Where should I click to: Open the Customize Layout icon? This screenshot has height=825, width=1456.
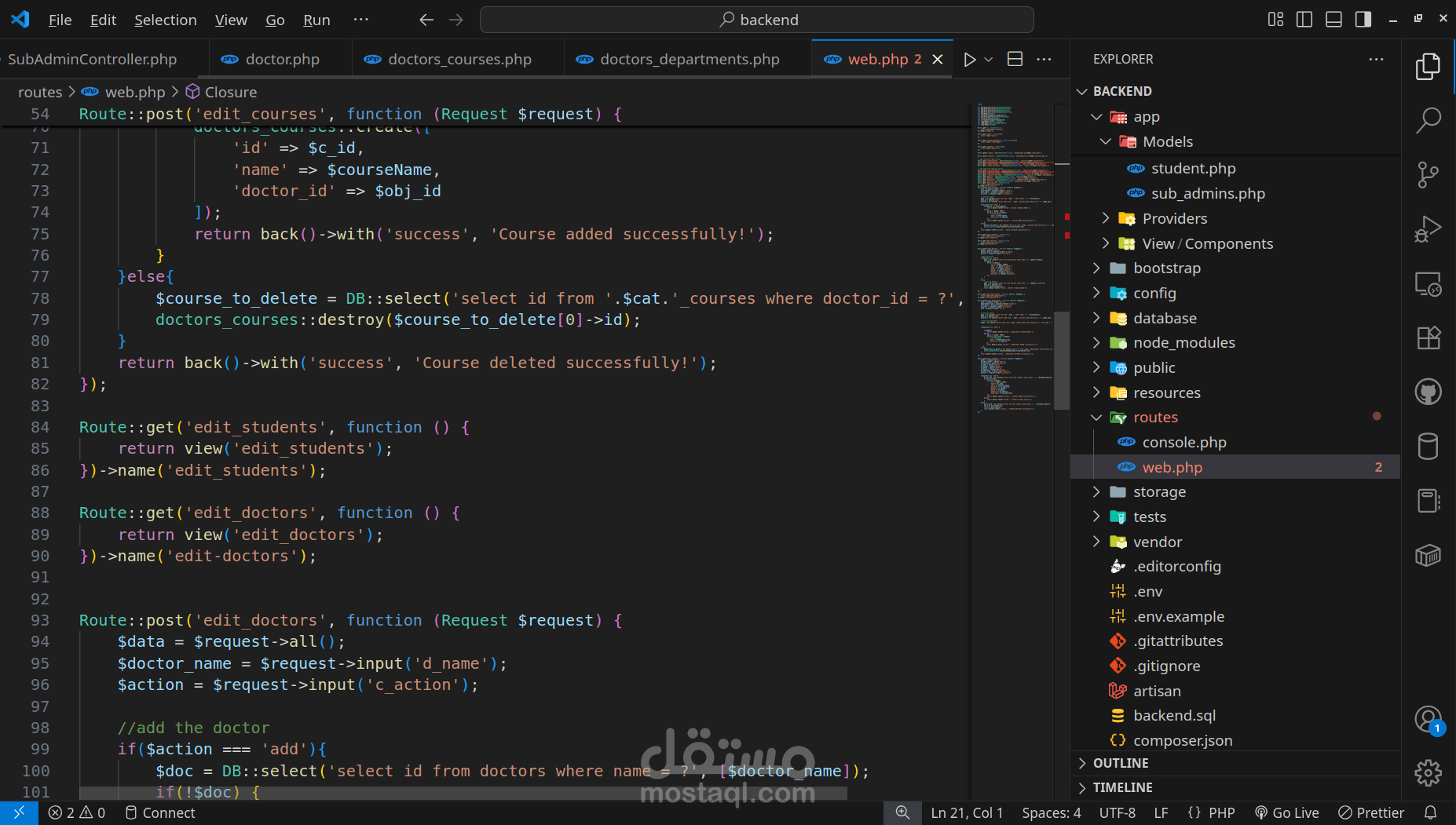(x=1275, y=20)
